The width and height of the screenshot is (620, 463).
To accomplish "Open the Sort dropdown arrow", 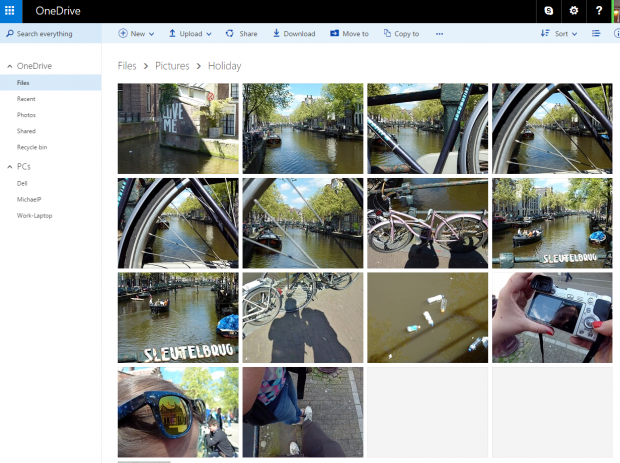I will coord(575,34).
